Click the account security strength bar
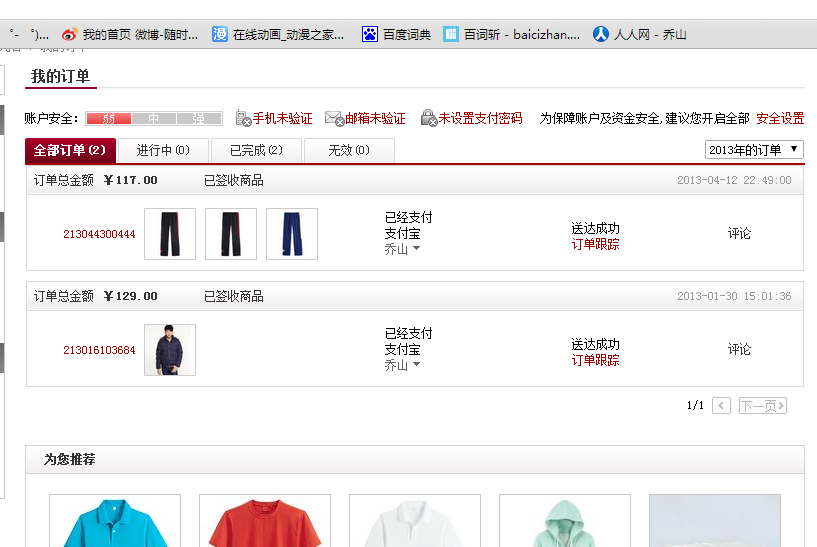 [x=154, y=118]
